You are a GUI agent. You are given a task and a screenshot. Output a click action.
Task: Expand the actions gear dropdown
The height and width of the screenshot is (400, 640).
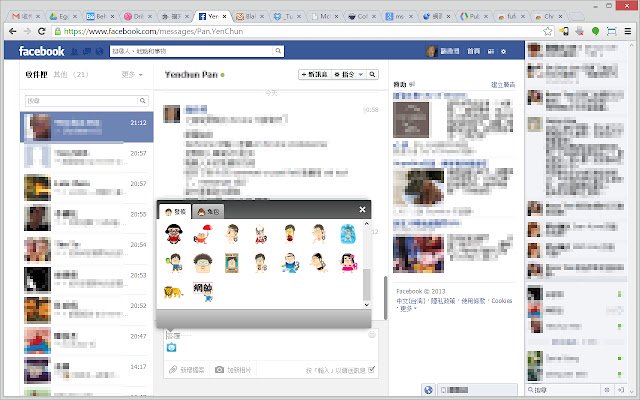(348, 75)
